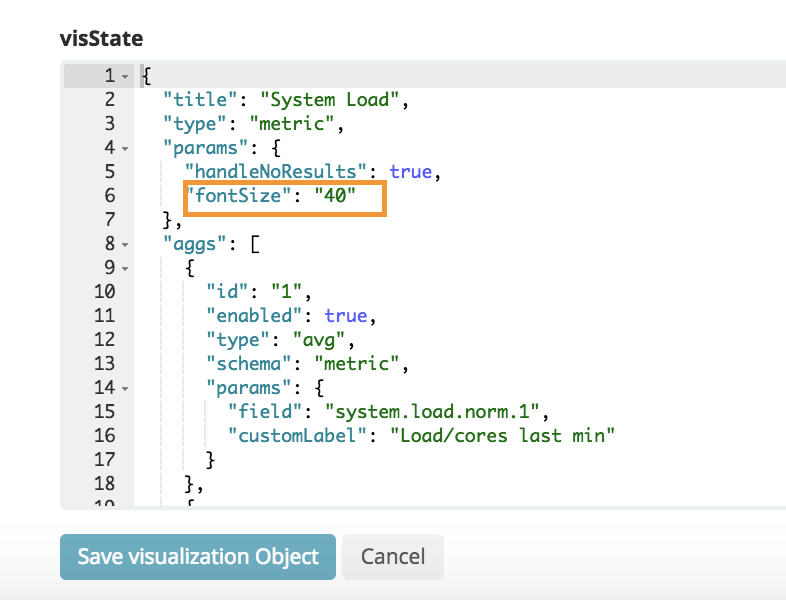The height and width of the screenshot is (600, 786).
Task: Click the true value on line 11
Action: tap(345, 315)
